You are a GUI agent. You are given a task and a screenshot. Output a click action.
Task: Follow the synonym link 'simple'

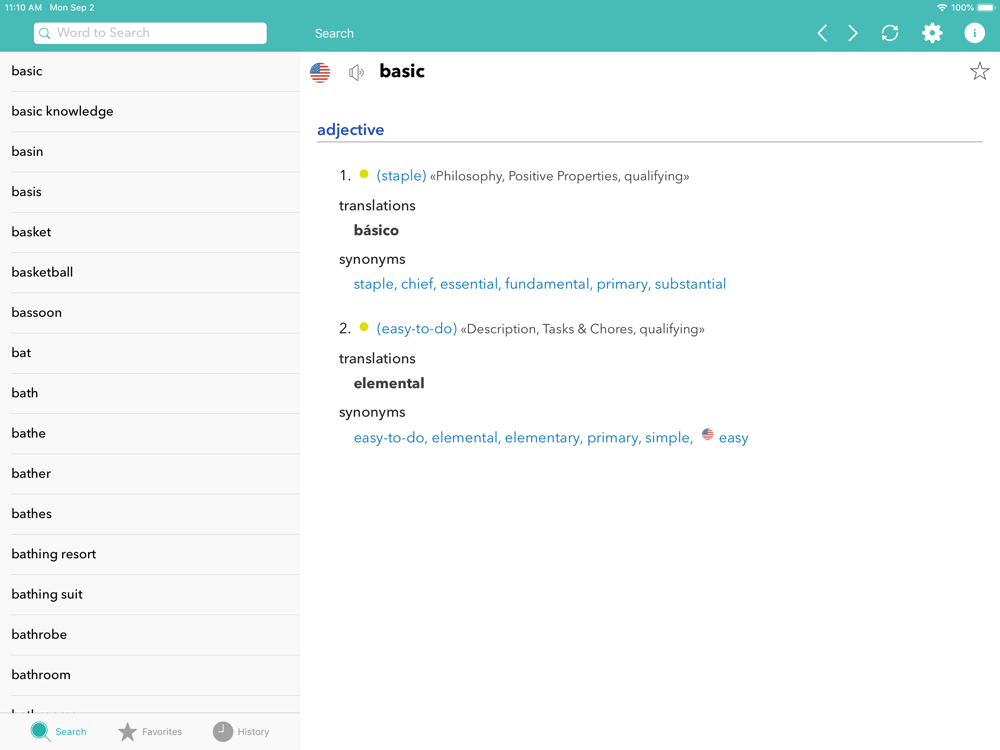[667, 438]
